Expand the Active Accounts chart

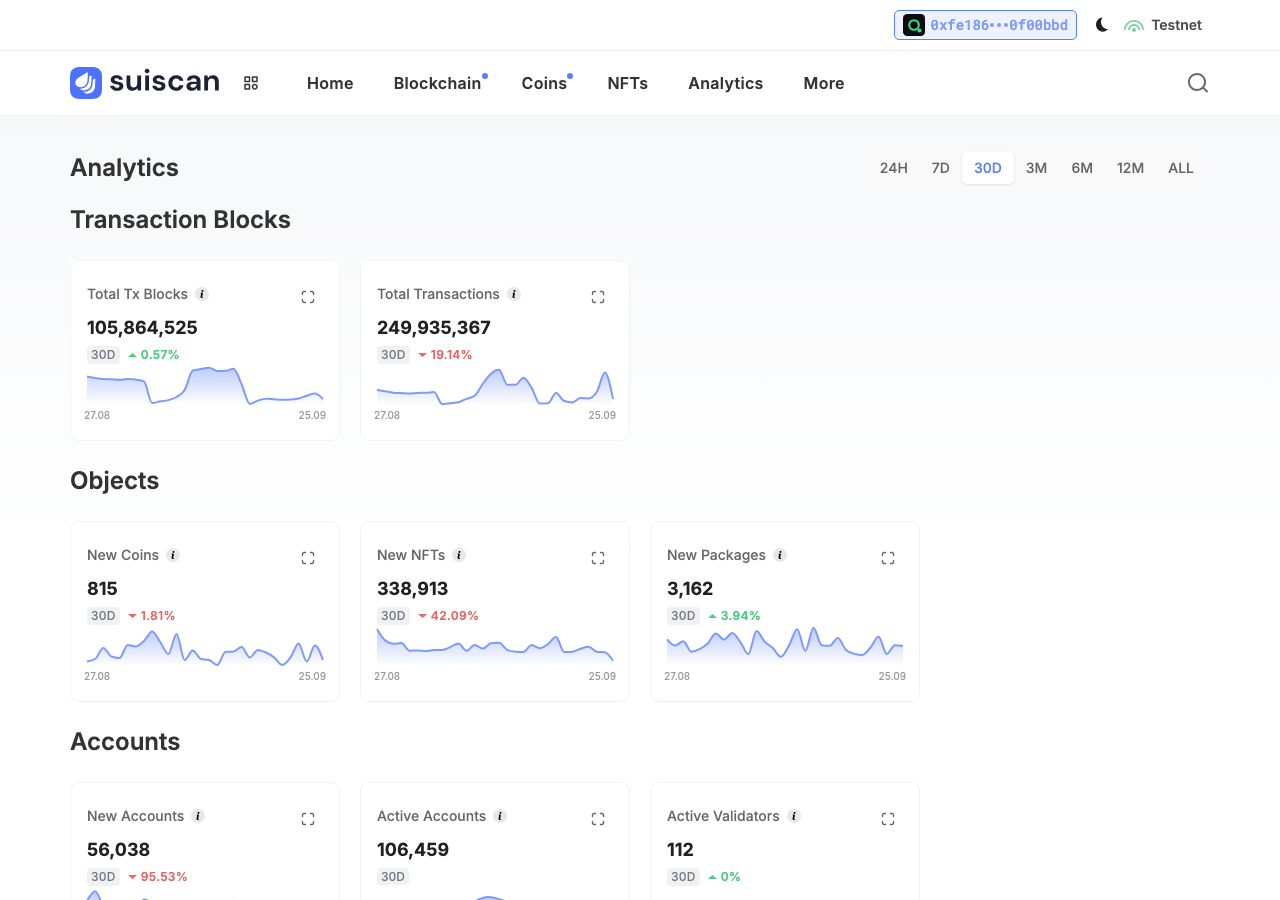[598, 819]
